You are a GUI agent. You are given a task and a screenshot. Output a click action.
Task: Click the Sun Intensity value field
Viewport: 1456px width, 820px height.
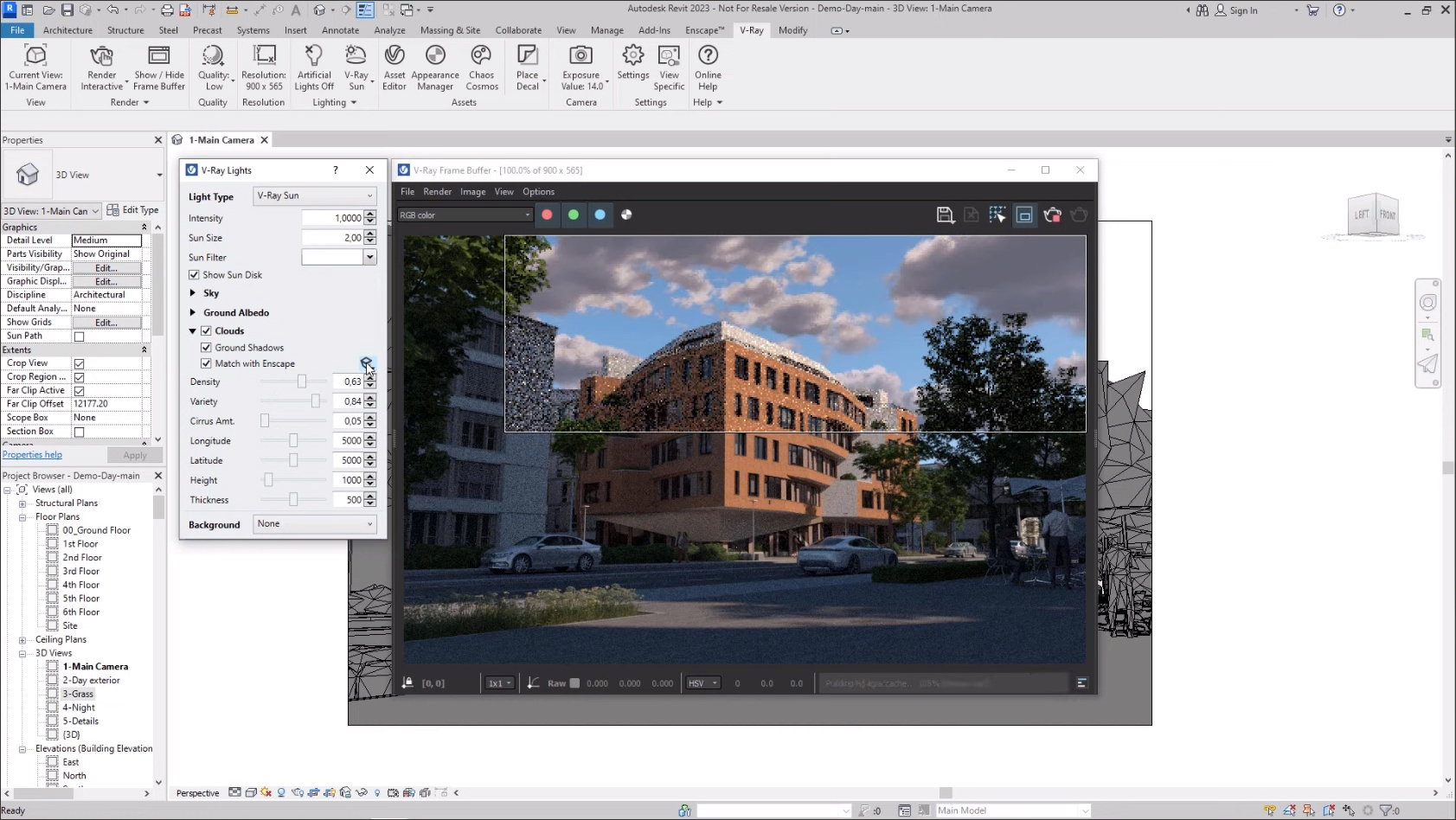(332, 218)
